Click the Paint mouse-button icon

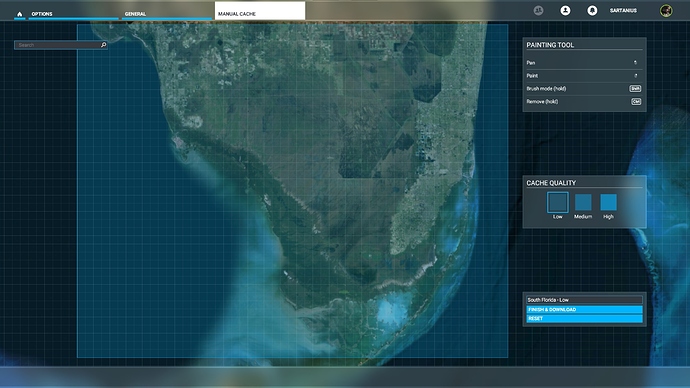click(635, 76)
